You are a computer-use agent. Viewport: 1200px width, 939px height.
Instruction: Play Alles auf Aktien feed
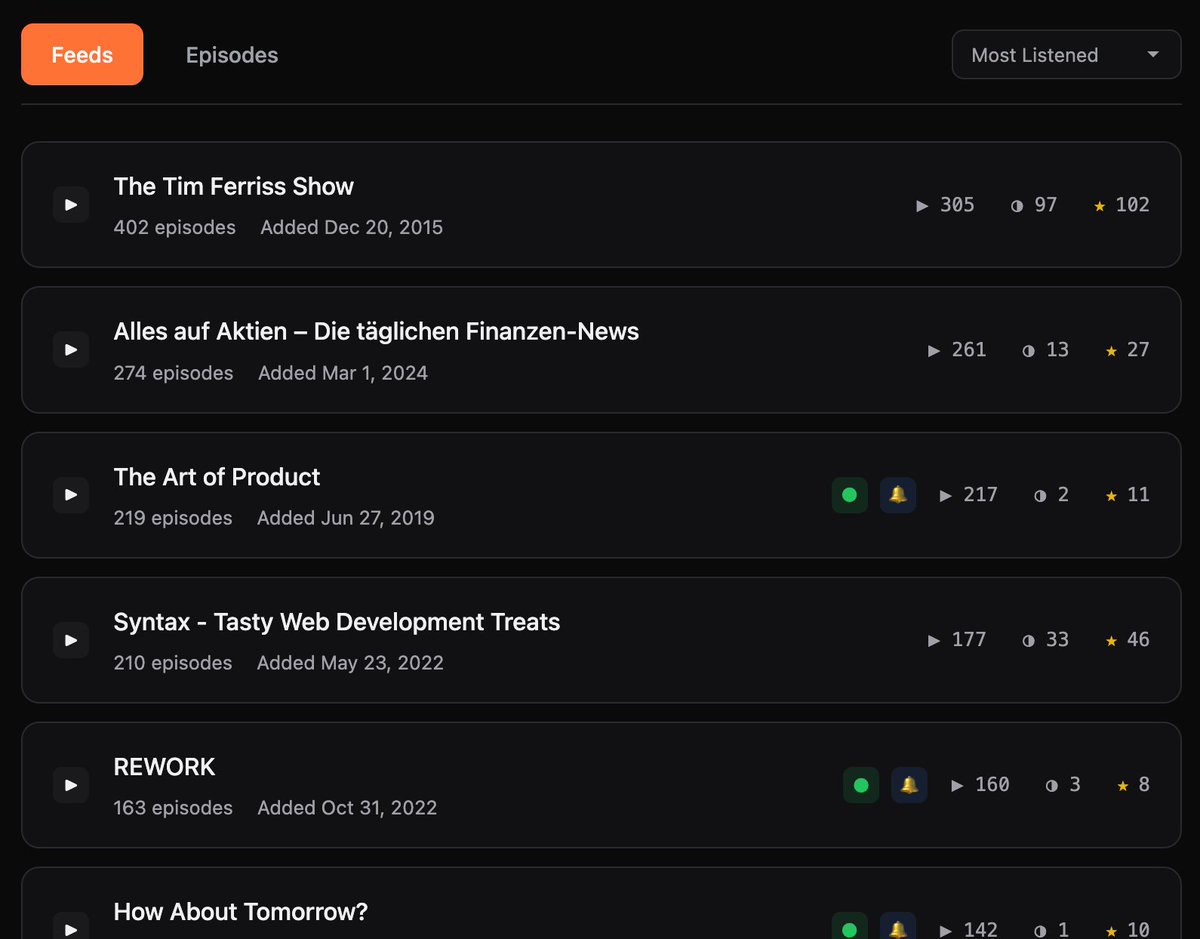click(71, 350)
